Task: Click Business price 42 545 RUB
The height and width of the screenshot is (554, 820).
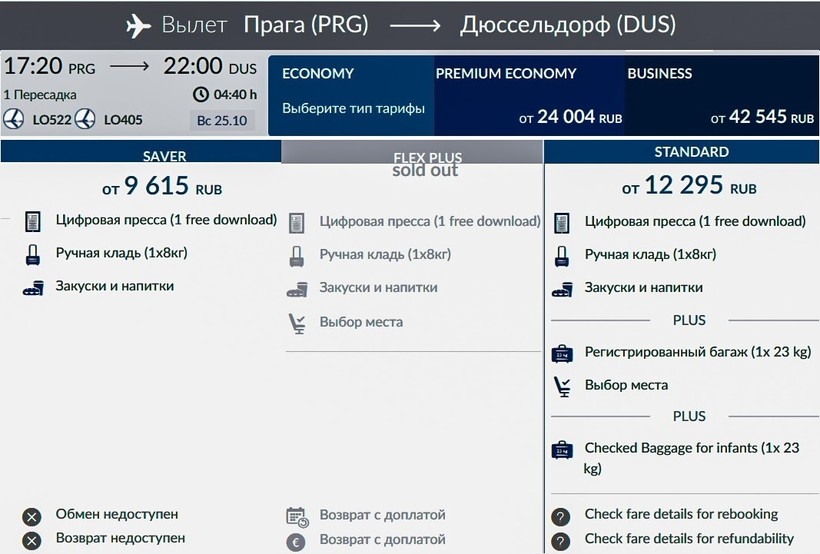Action: point(762,117)
